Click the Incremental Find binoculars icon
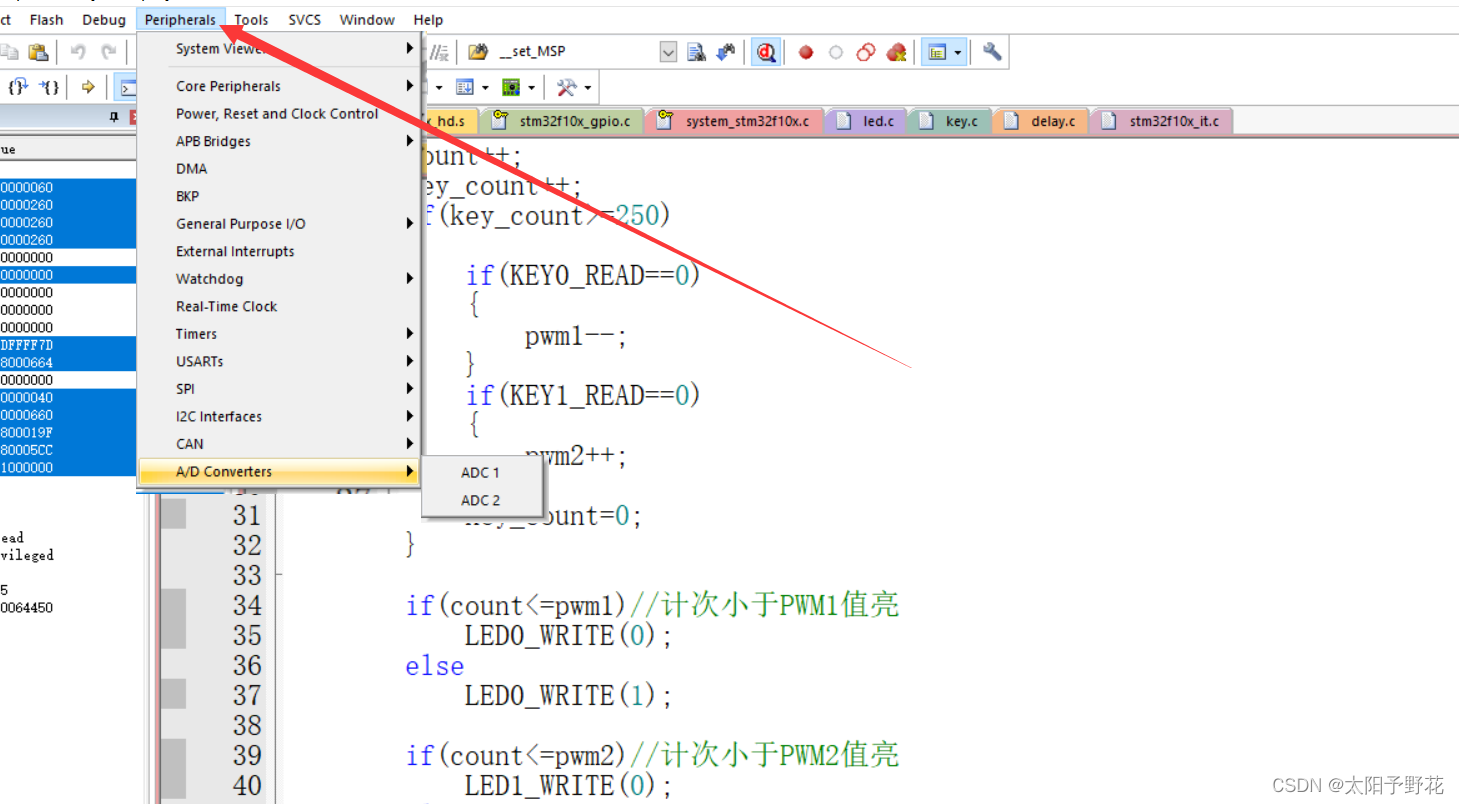1459x804 pixels. [x=726, y=52]
